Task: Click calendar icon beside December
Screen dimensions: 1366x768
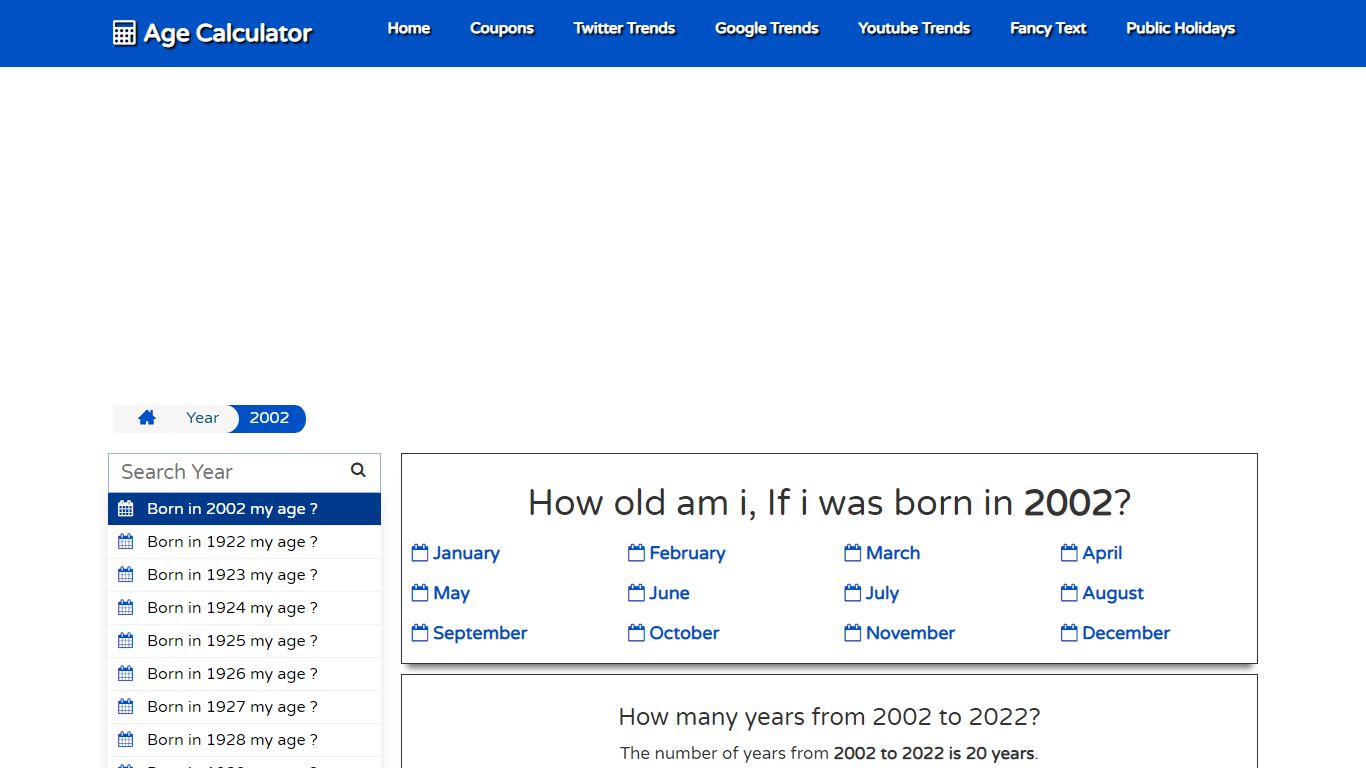Action: coord(1069,633)
